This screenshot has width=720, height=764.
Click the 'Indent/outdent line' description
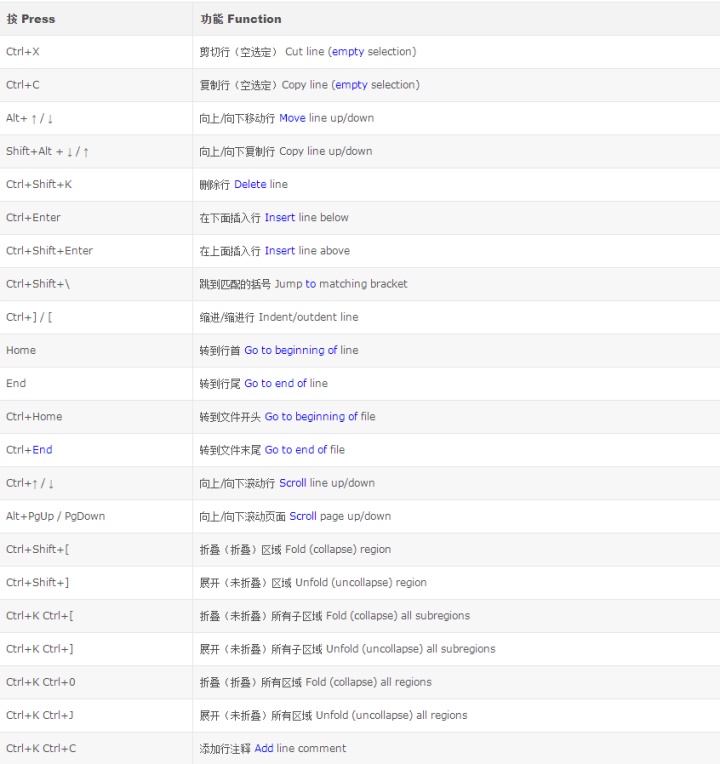308,317
